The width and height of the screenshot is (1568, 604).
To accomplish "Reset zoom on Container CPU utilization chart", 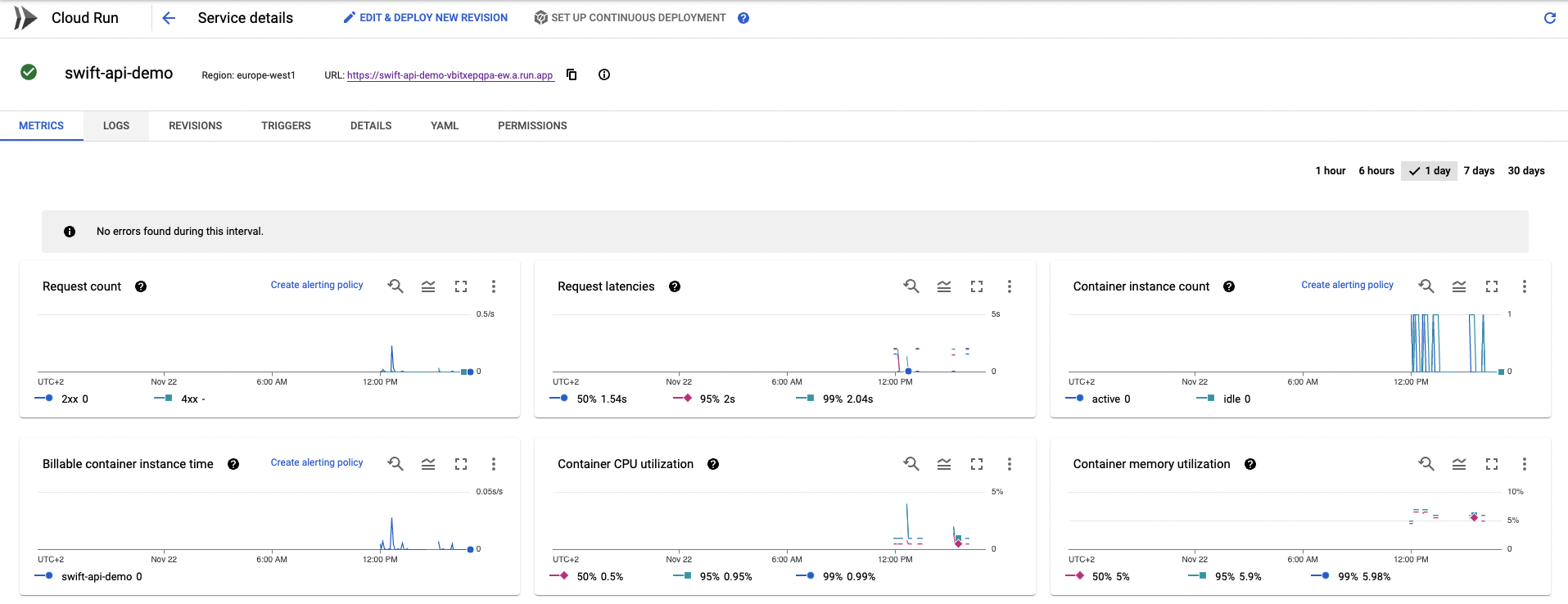I will [x=911, y=463].
